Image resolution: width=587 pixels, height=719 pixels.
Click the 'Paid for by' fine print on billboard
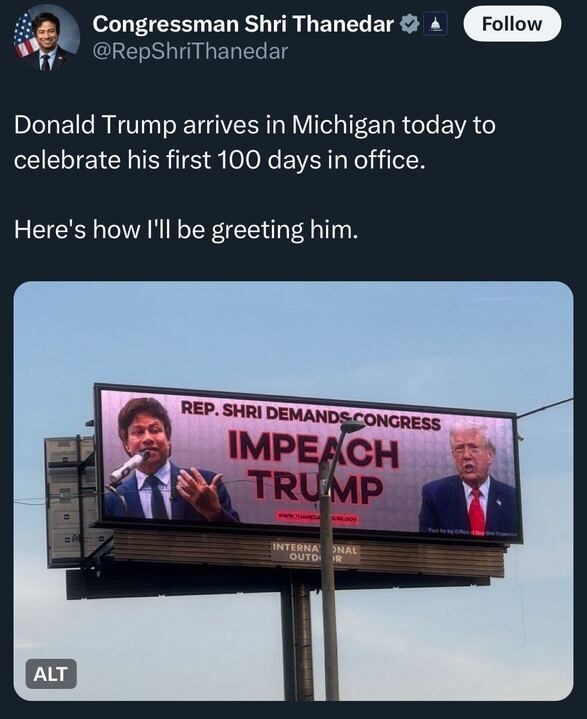472,533
